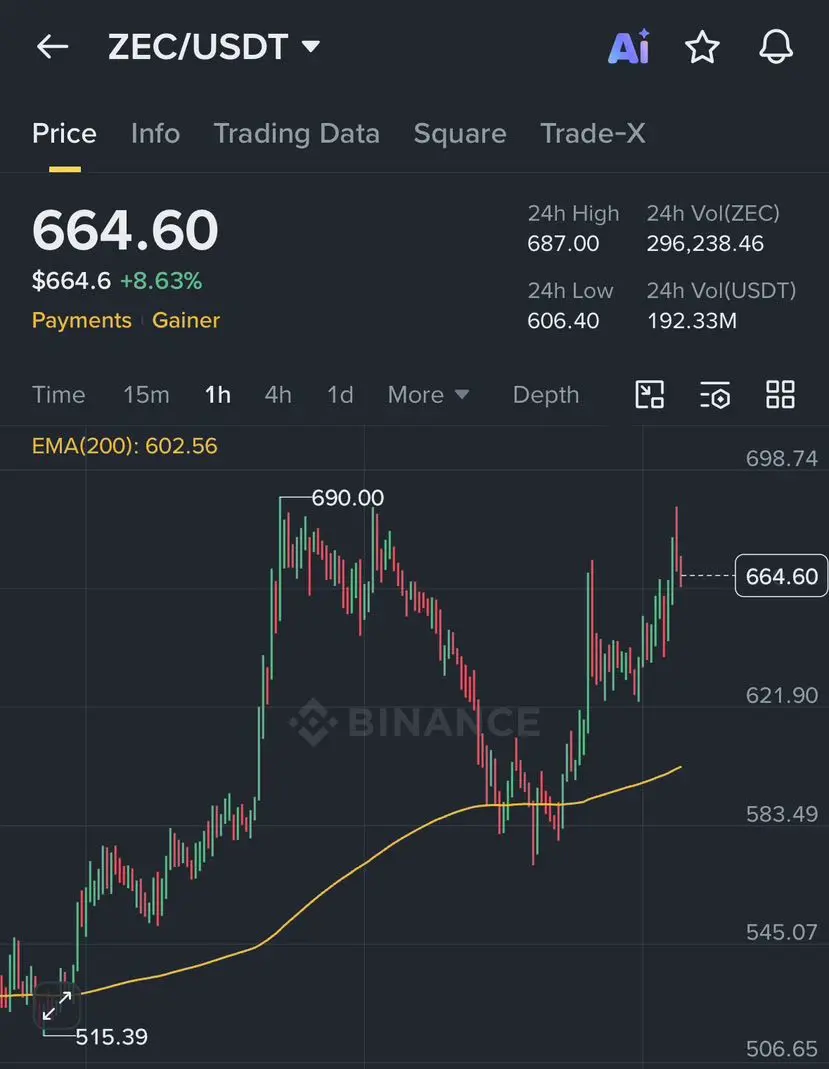829x1069 pixels.
Task: Tap the Gainer tag
Action: (186, 320)
